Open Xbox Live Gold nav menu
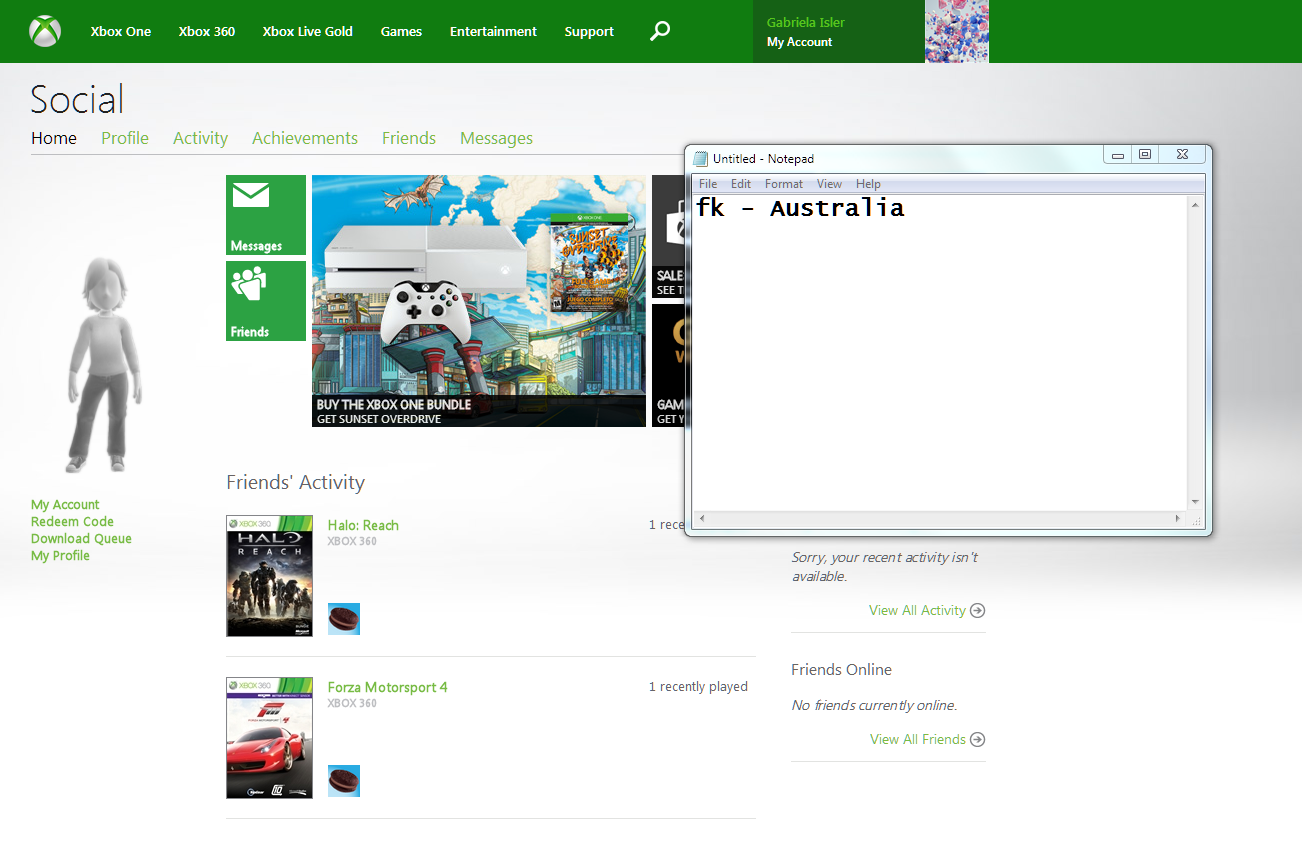 308,31
